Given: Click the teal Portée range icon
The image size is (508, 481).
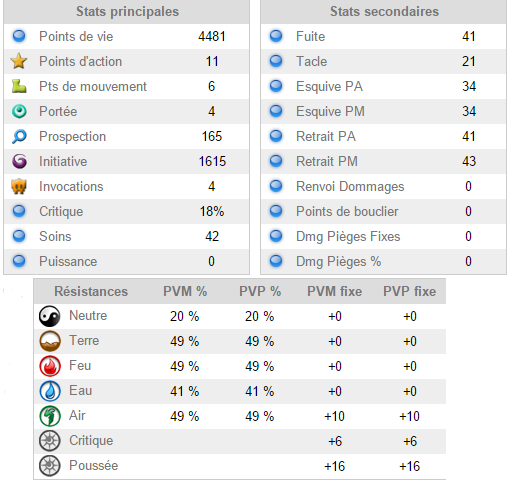Looking at the screenshot, I should (x=19, y=111).
